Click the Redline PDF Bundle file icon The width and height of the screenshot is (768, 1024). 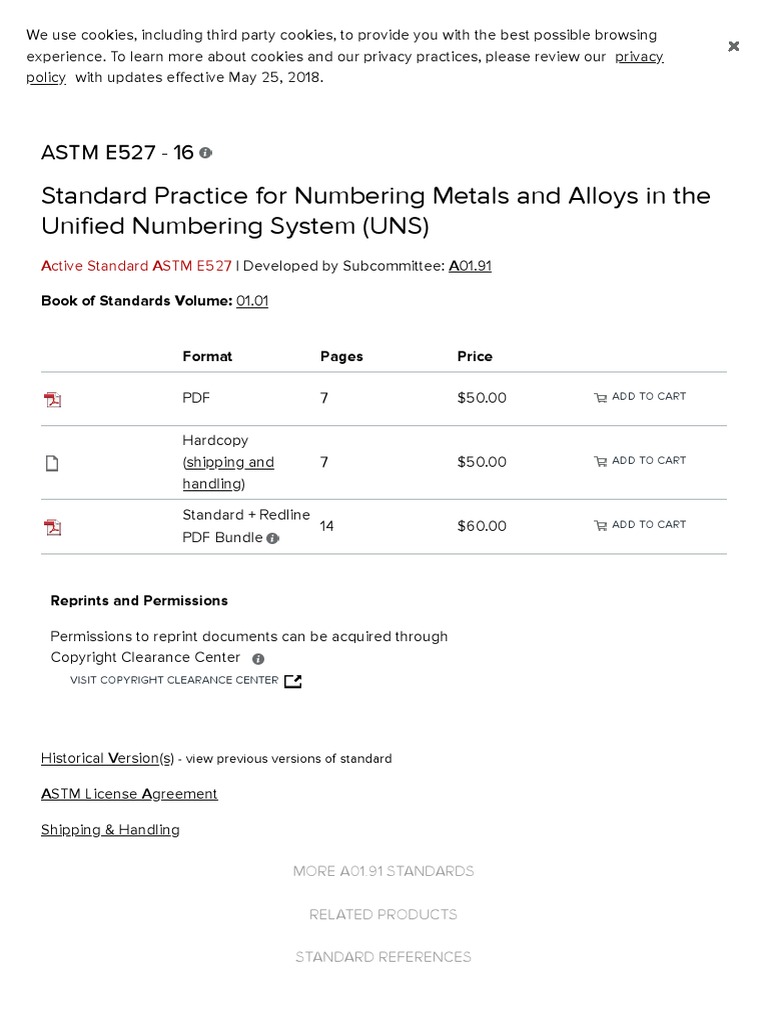(53, 527)
